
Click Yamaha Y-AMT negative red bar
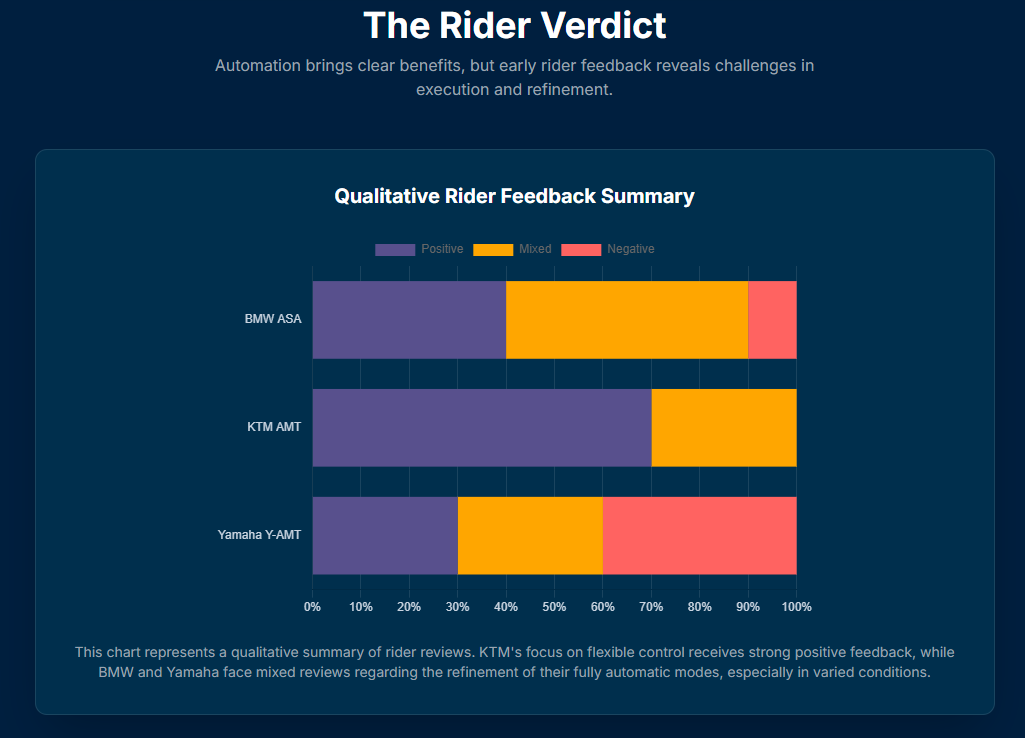699,535
